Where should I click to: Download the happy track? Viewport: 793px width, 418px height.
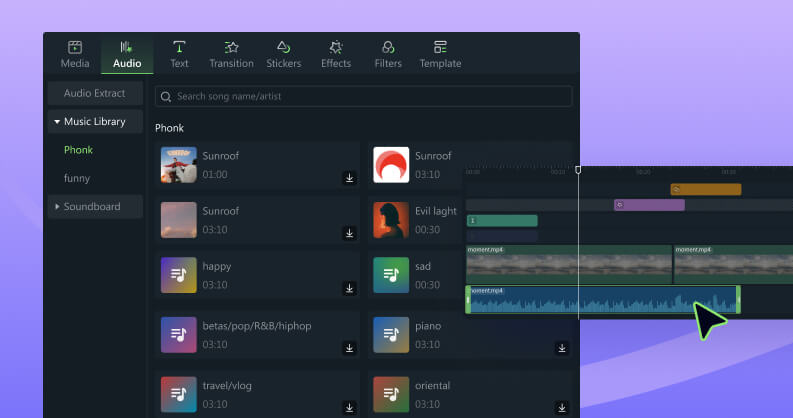[349, 288]
